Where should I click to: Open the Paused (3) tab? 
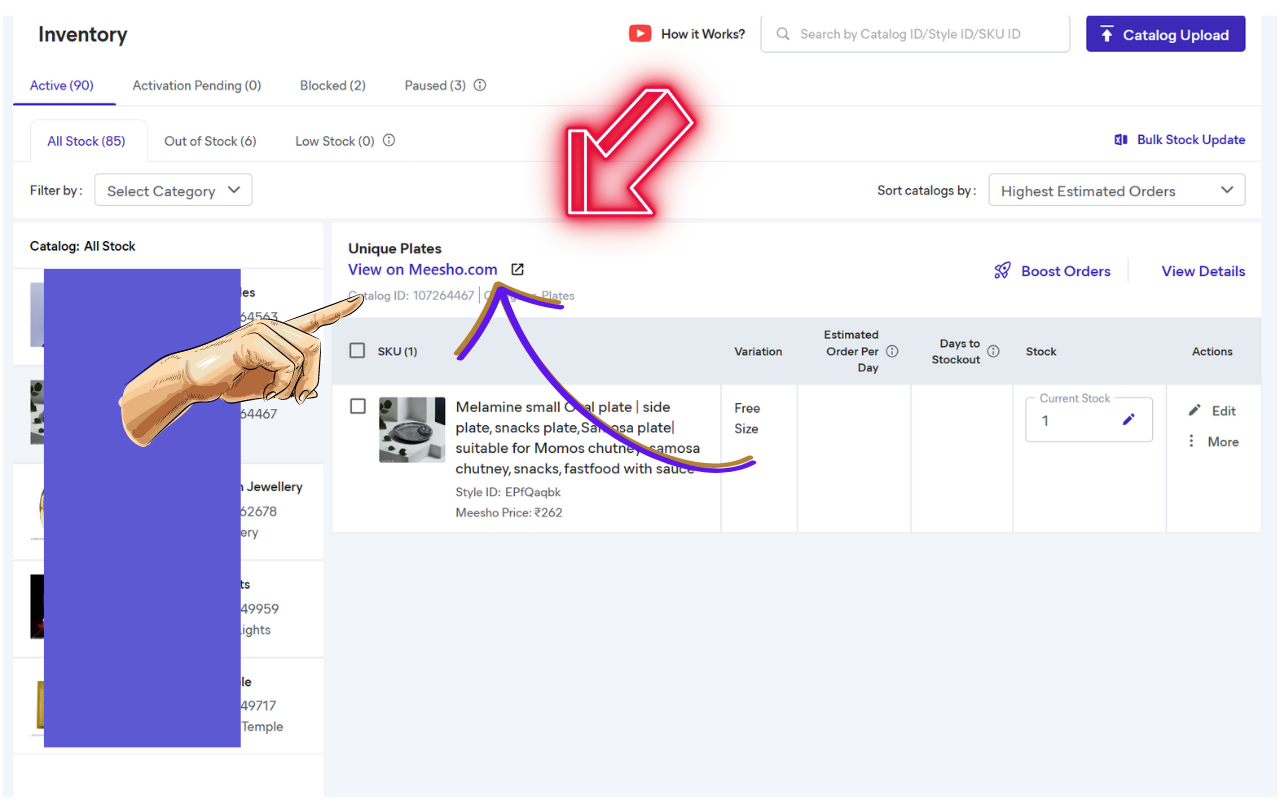(x=435, y=85)
